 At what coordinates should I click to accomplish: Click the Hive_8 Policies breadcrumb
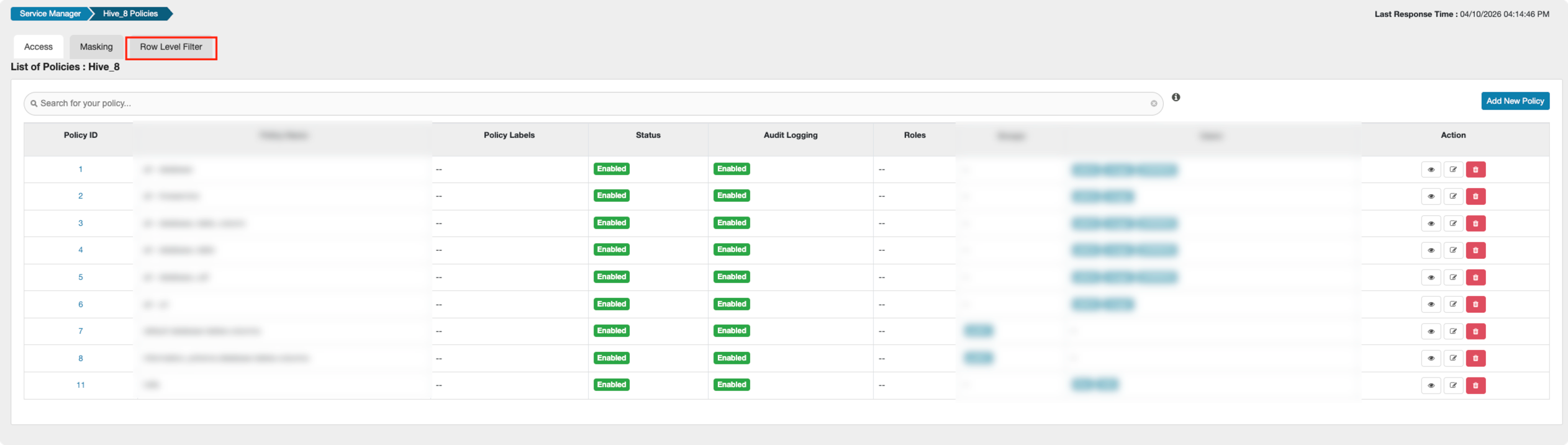[x=130, y=14]
